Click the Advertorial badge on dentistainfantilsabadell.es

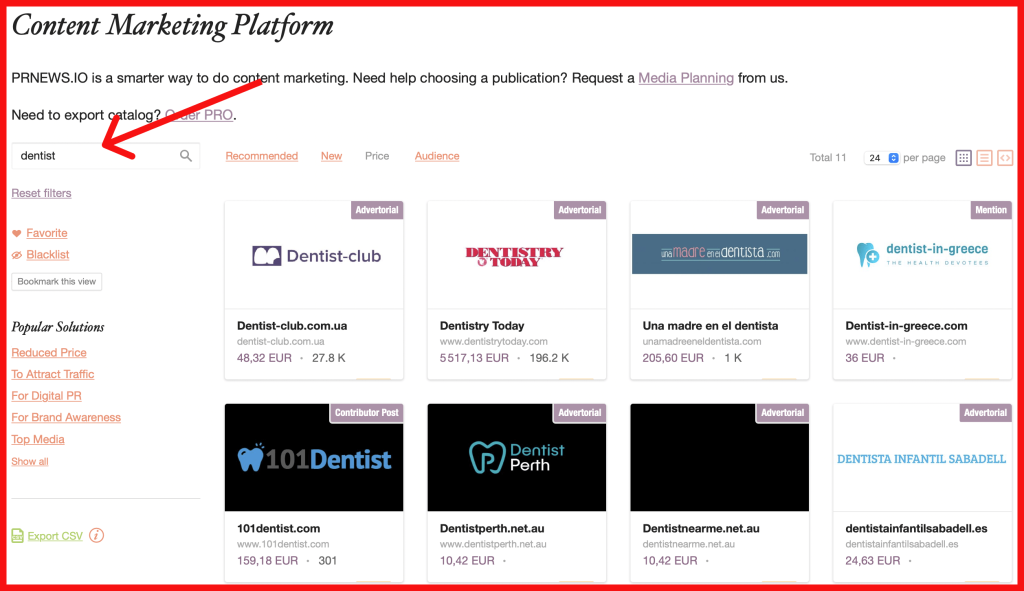[985, 413]
